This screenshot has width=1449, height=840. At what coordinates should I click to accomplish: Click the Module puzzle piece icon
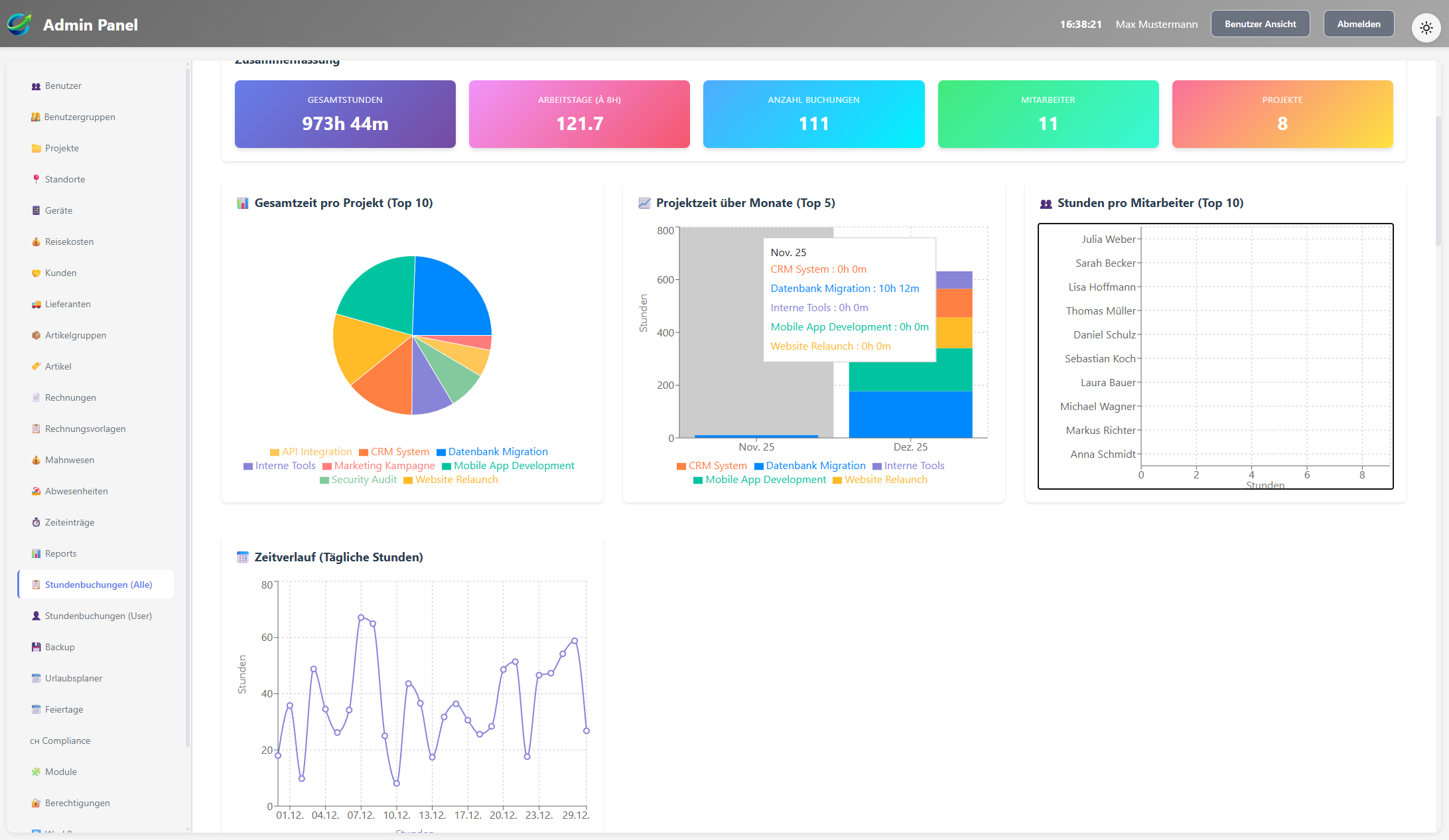(x=36, y=772)
